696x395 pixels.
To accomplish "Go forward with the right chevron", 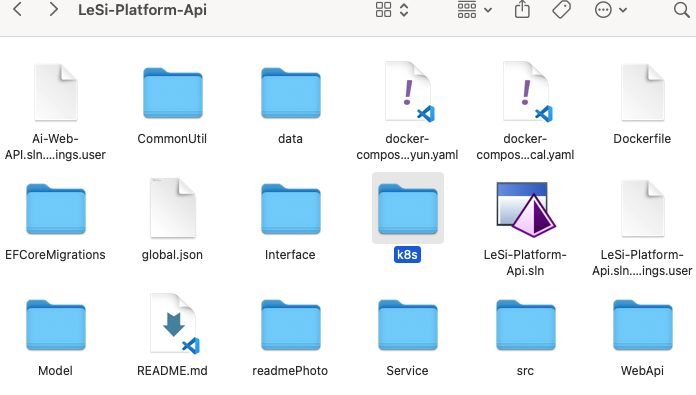I will tap(53, 9).
